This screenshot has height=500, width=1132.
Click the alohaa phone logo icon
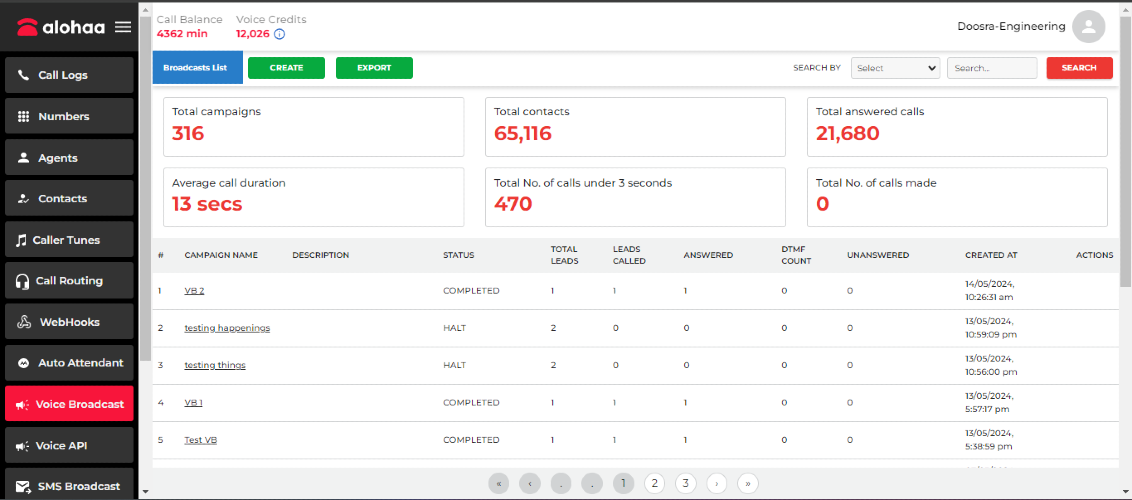27,27
